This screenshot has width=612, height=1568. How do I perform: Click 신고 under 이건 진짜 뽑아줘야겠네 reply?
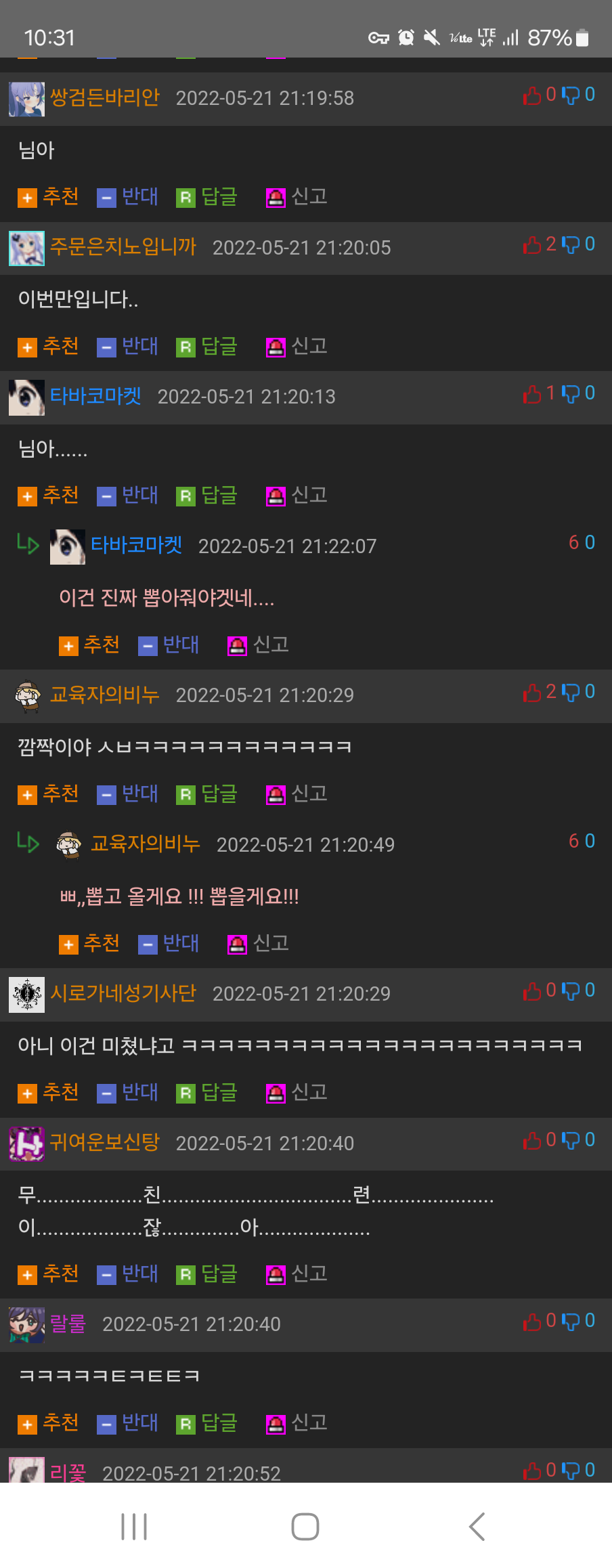(x=271, y=645)
